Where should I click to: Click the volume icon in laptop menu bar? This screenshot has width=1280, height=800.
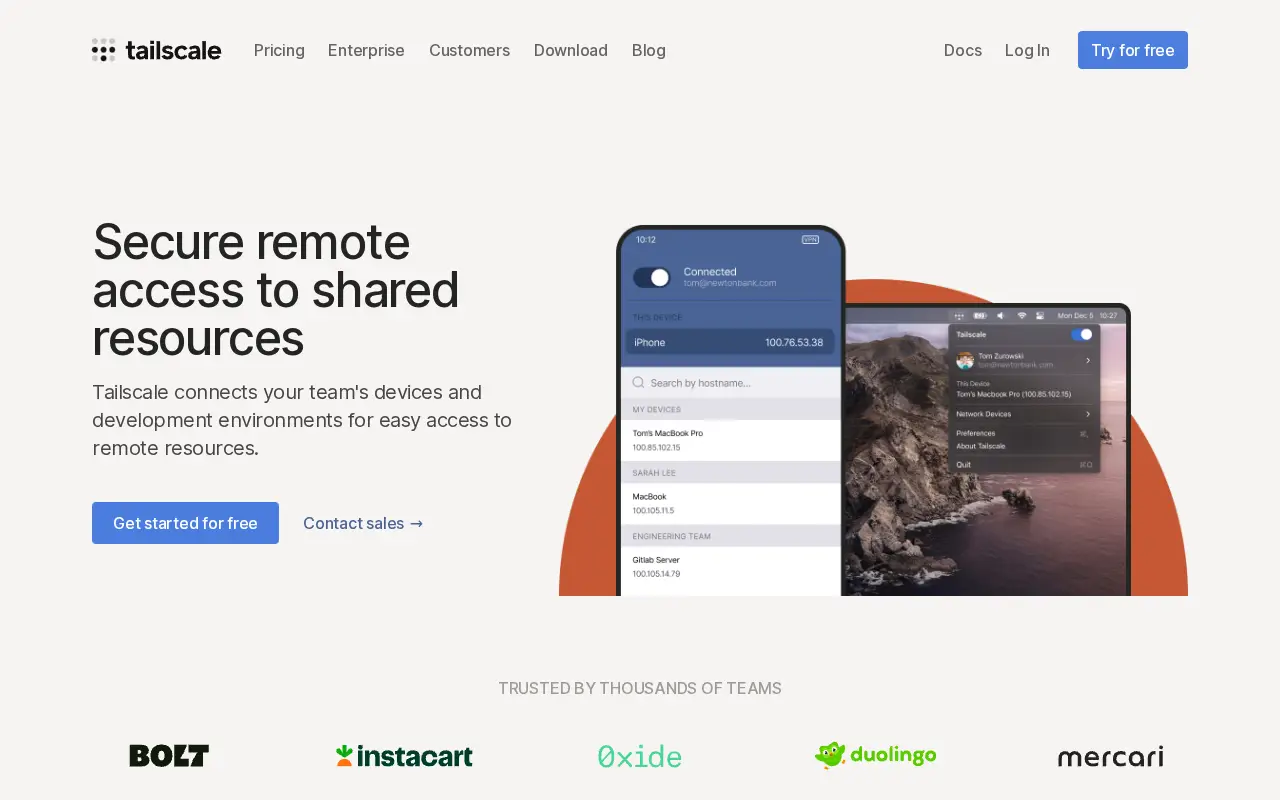click(x=1000, y=316)
